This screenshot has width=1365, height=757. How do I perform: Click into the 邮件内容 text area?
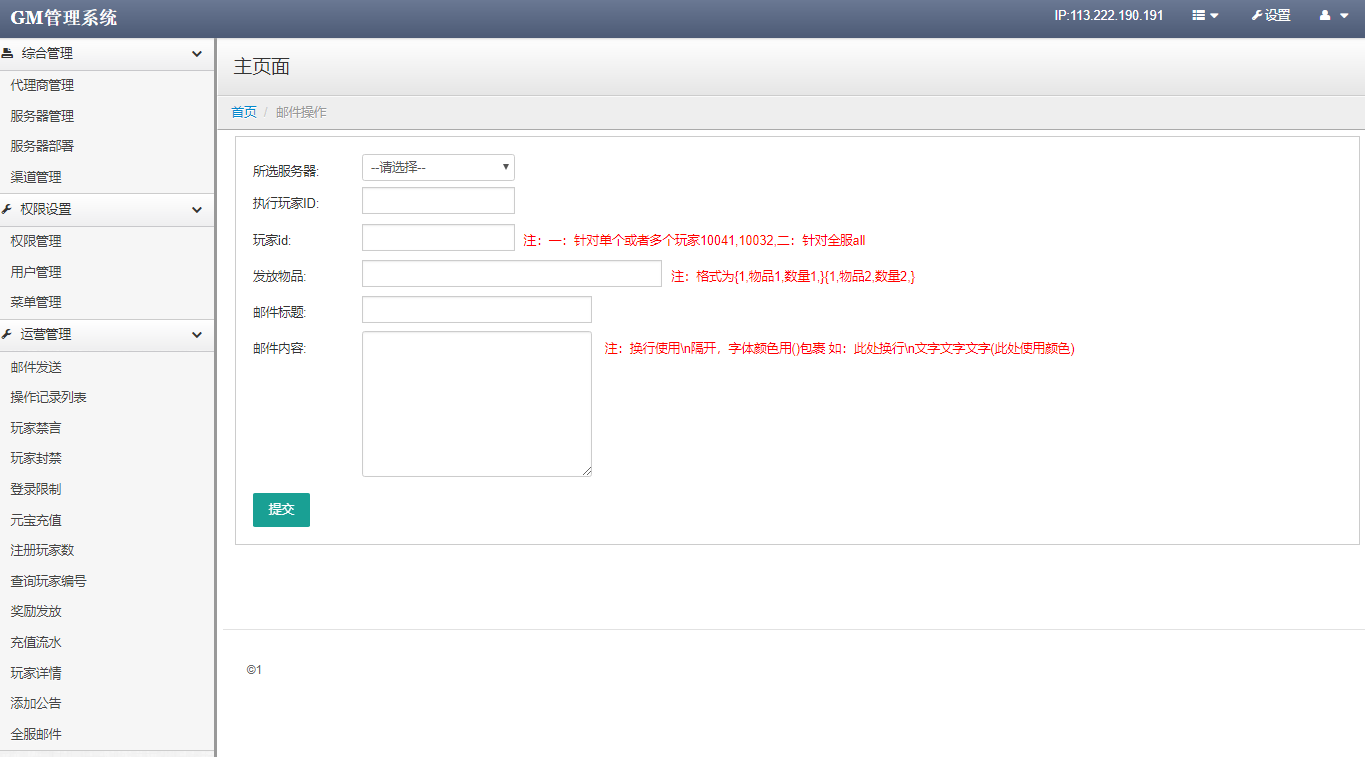[476, 404]
